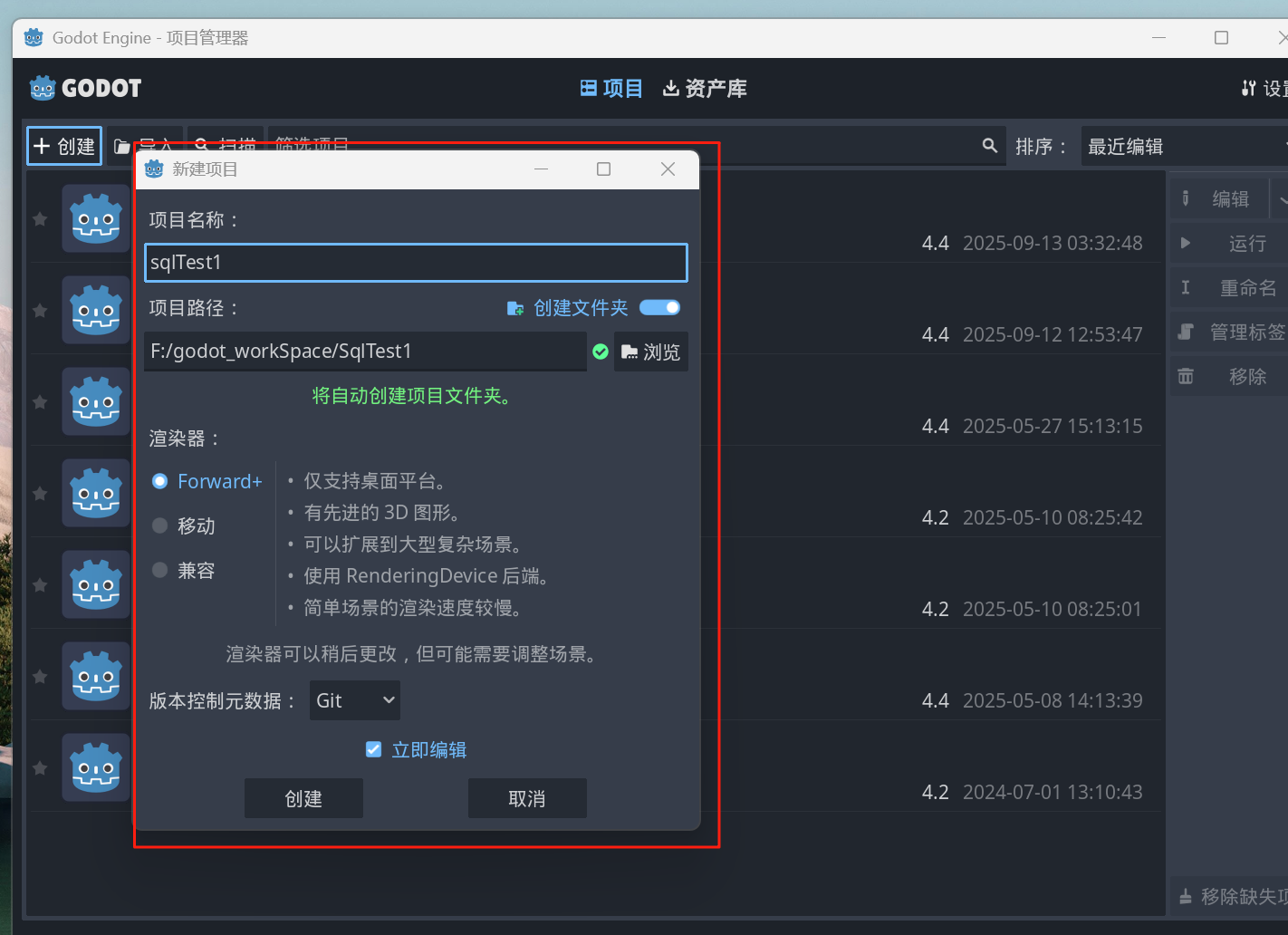Open the 资产库 asset library tab
Screen dimensions: 1288x935
tap(705, 89)
